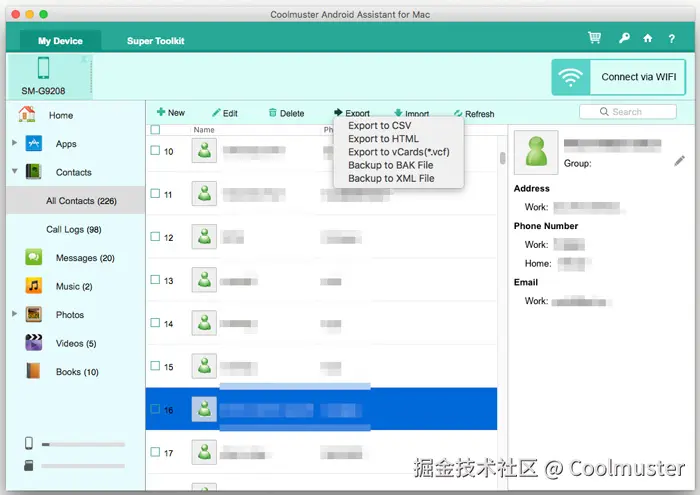Screen dimensions: 700x495
Task: Click the Edit toolbar button
Action: click(225, 113)
